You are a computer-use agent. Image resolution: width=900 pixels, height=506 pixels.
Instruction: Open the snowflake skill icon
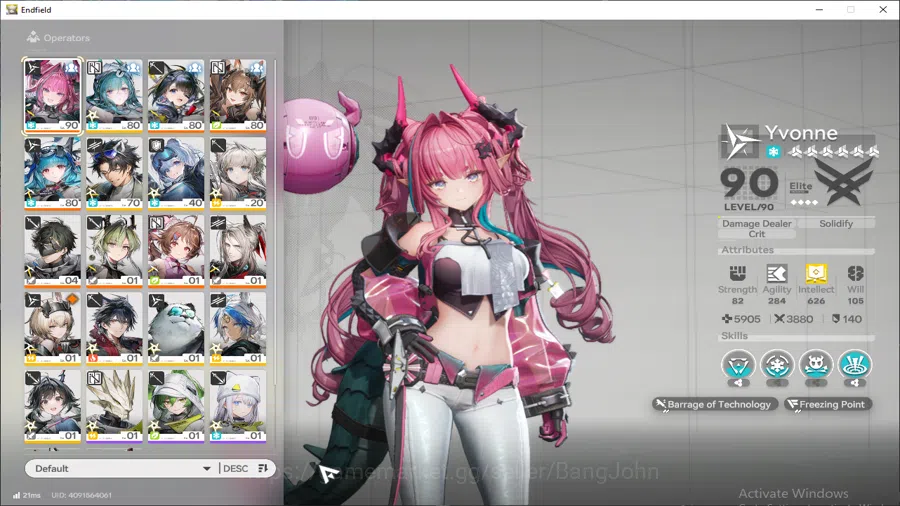pos(777,364)
